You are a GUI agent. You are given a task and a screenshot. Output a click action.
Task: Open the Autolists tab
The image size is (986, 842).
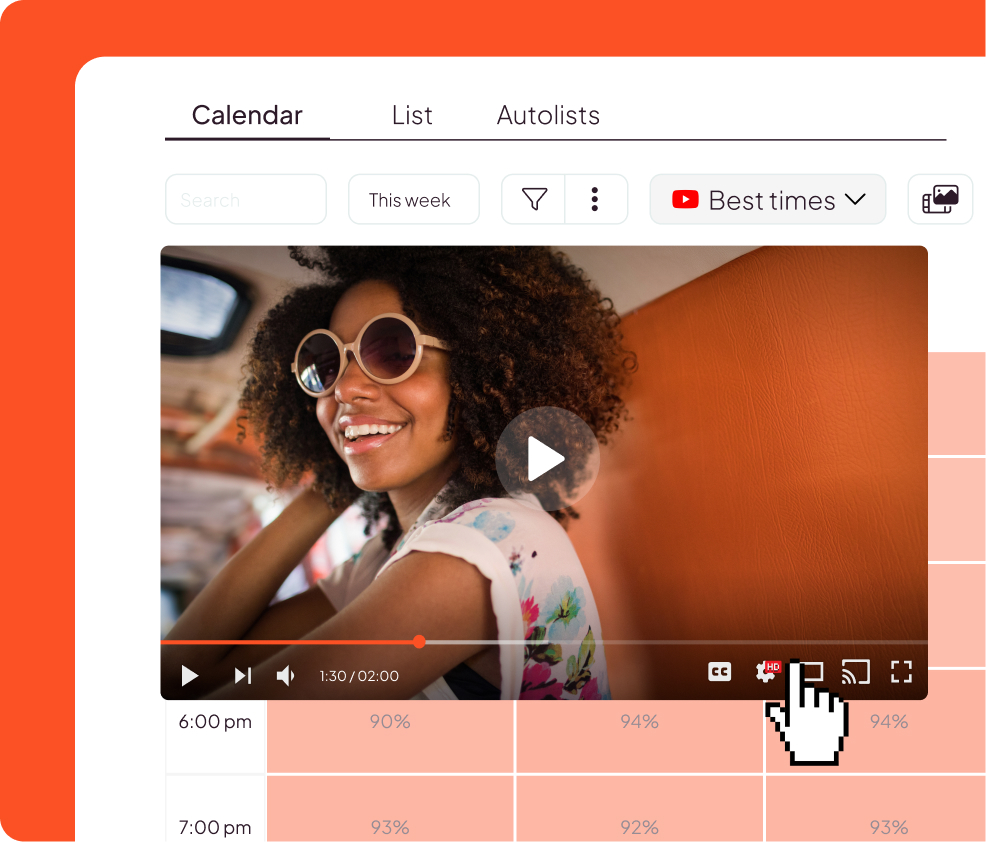(548, 115)
